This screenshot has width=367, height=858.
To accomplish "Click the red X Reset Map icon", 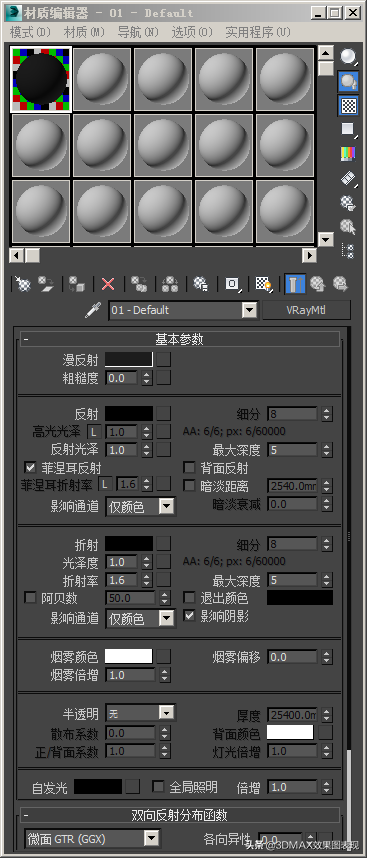I will click(108, 283).
